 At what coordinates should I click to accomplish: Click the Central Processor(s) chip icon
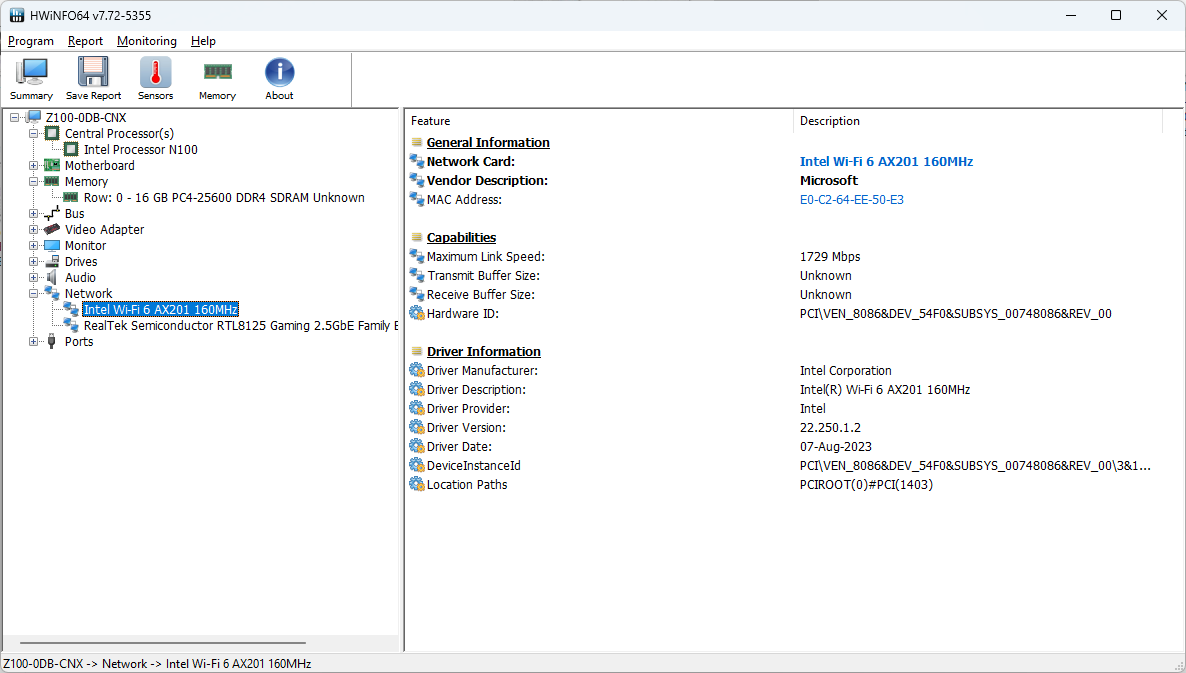pyautogui.click(x=51, y=134)
